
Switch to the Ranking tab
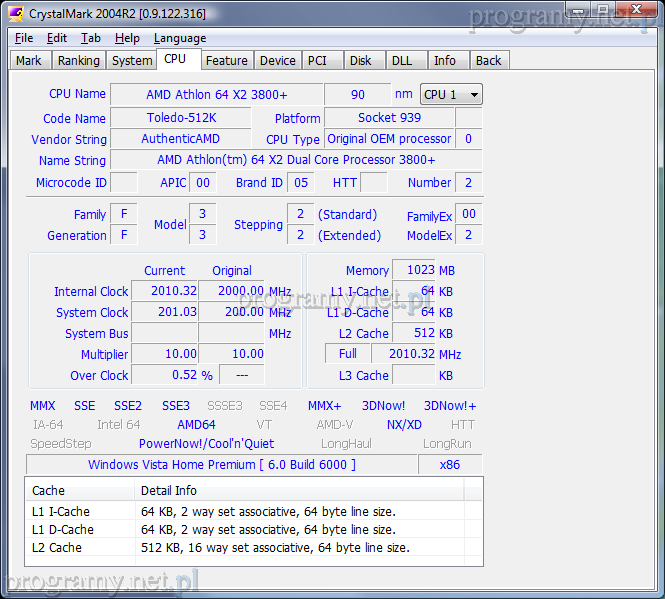point(78,61)
